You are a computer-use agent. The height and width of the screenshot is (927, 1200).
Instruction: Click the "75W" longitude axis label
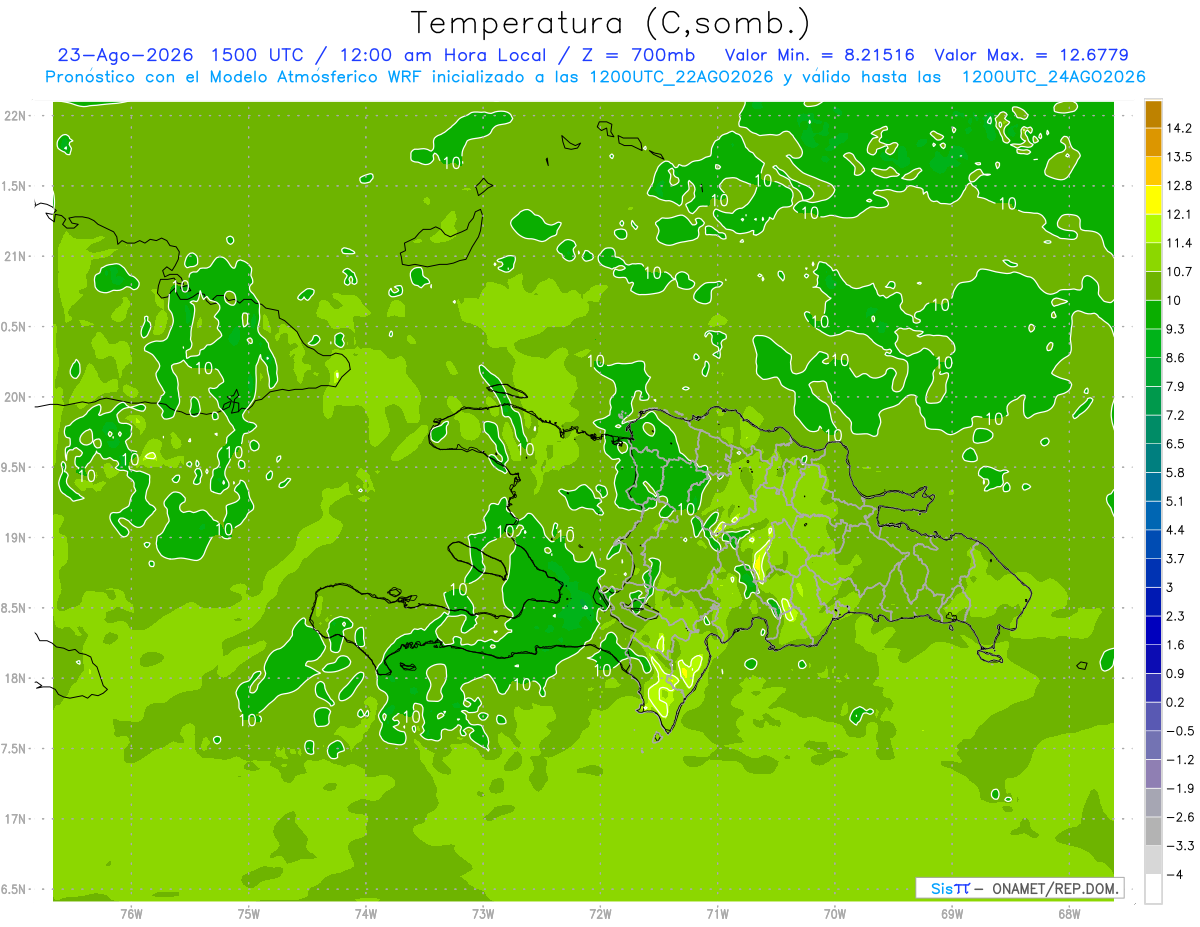(249, 913)
